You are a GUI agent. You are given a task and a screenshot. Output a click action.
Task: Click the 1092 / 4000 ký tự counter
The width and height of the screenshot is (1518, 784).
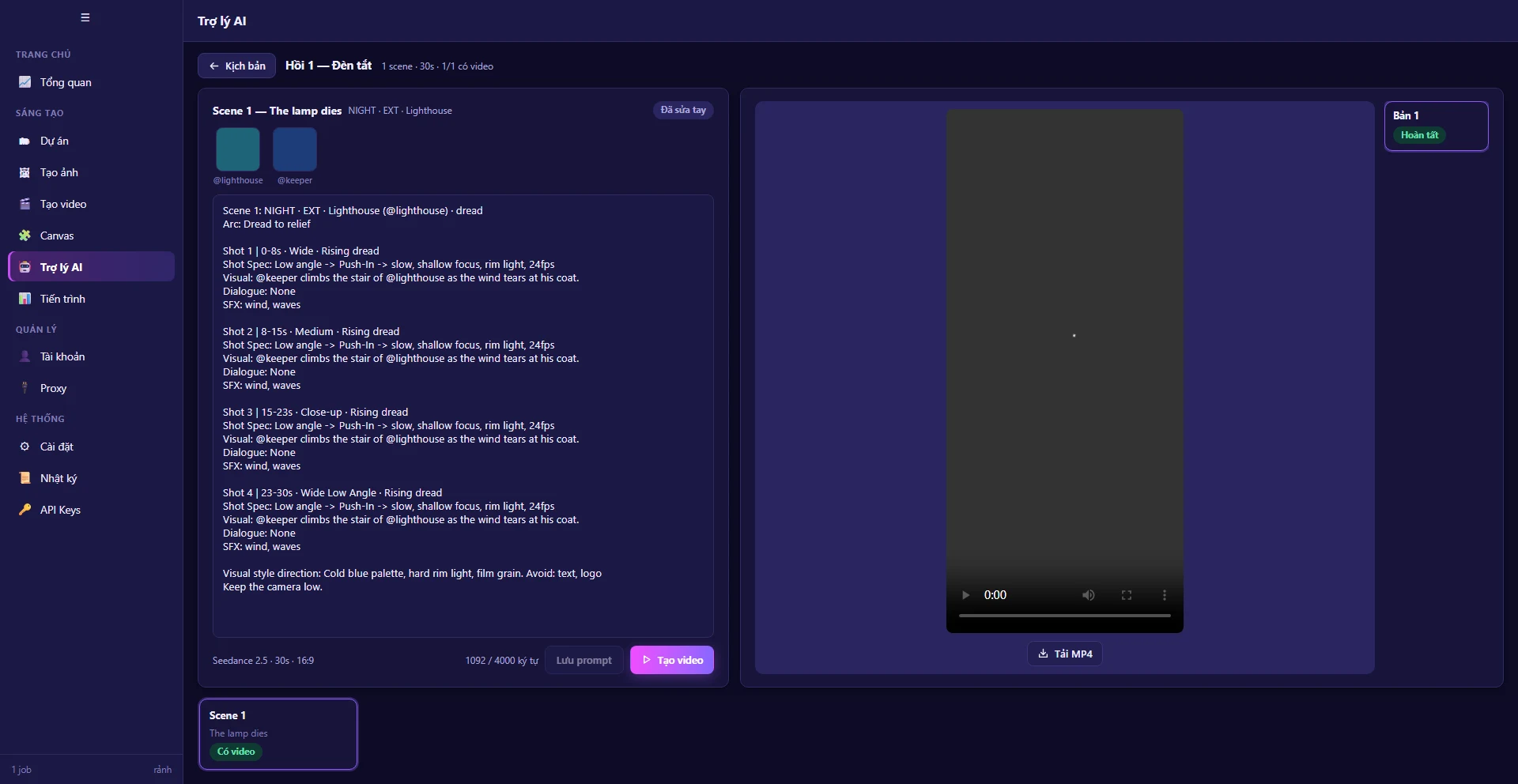coord(502,661)
